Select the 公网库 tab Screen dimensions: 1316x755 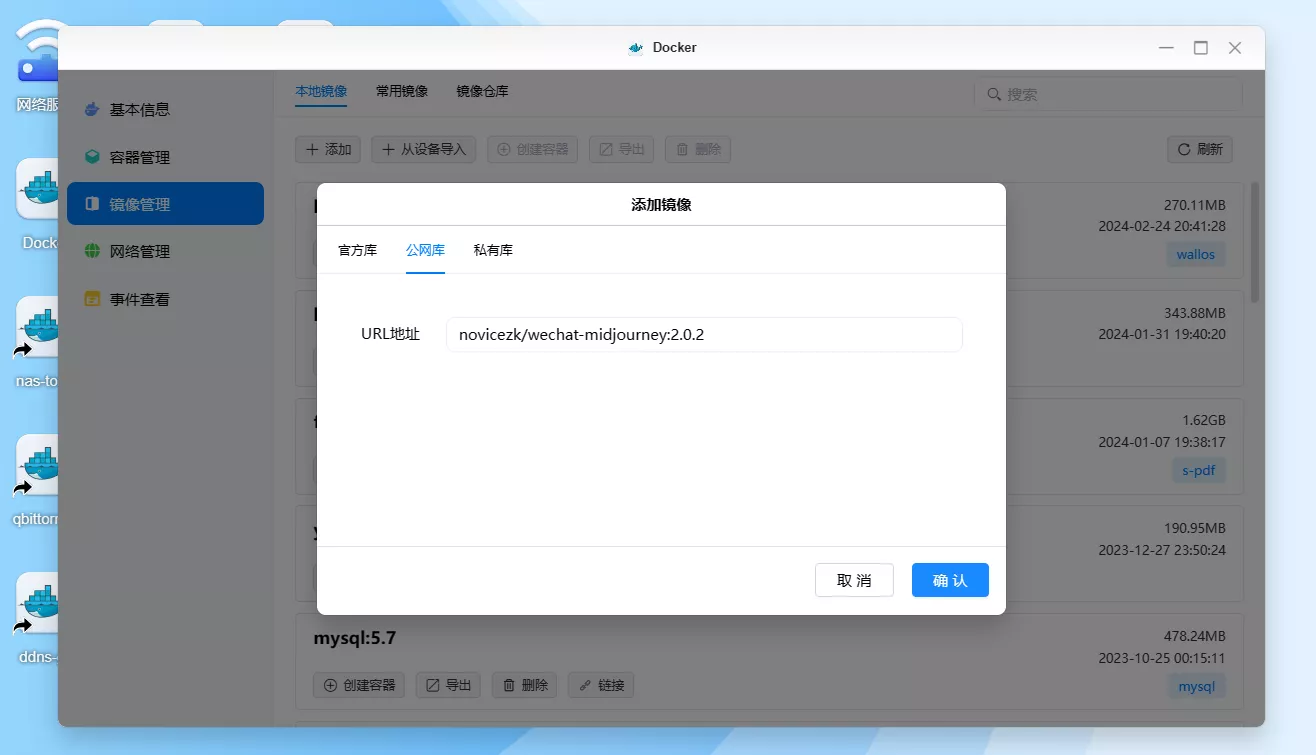click(x=425, y=250)
